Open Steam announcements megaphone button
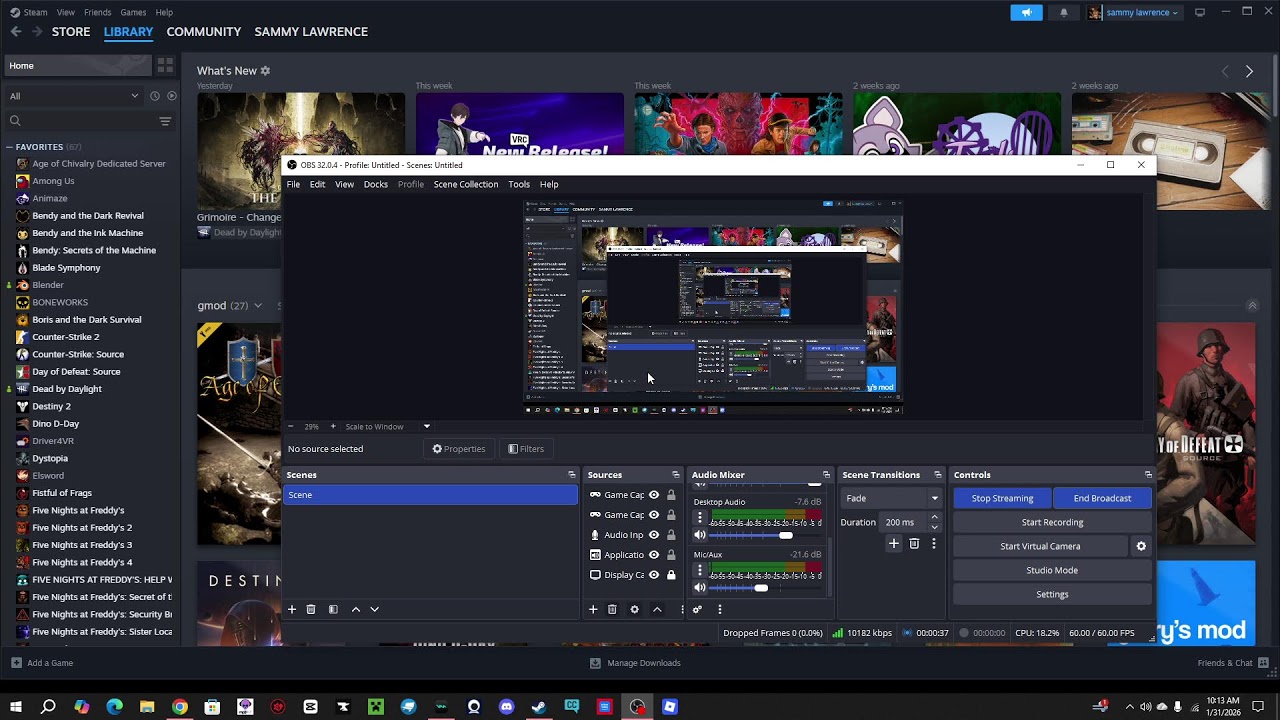 point(1026,12)
